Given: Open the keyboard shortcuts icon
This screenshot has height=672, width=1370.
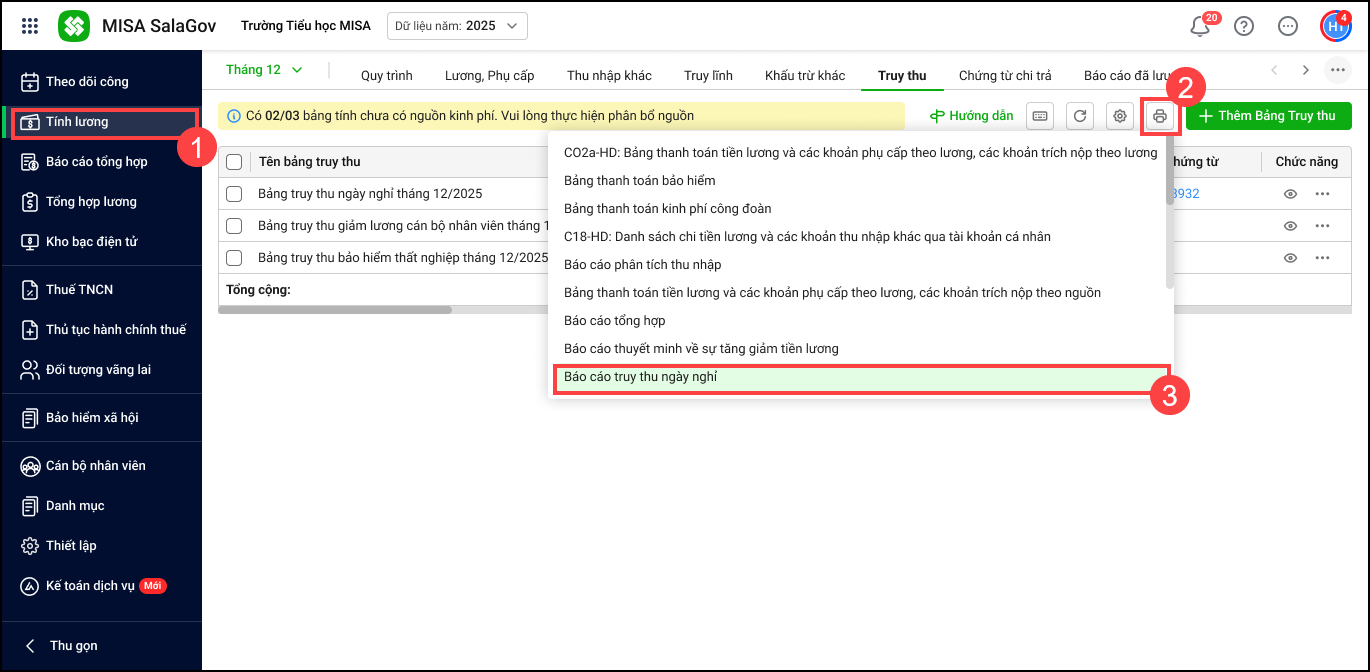Looking at the screenshot, I should pyautogui.click(x=1040, y=116).
